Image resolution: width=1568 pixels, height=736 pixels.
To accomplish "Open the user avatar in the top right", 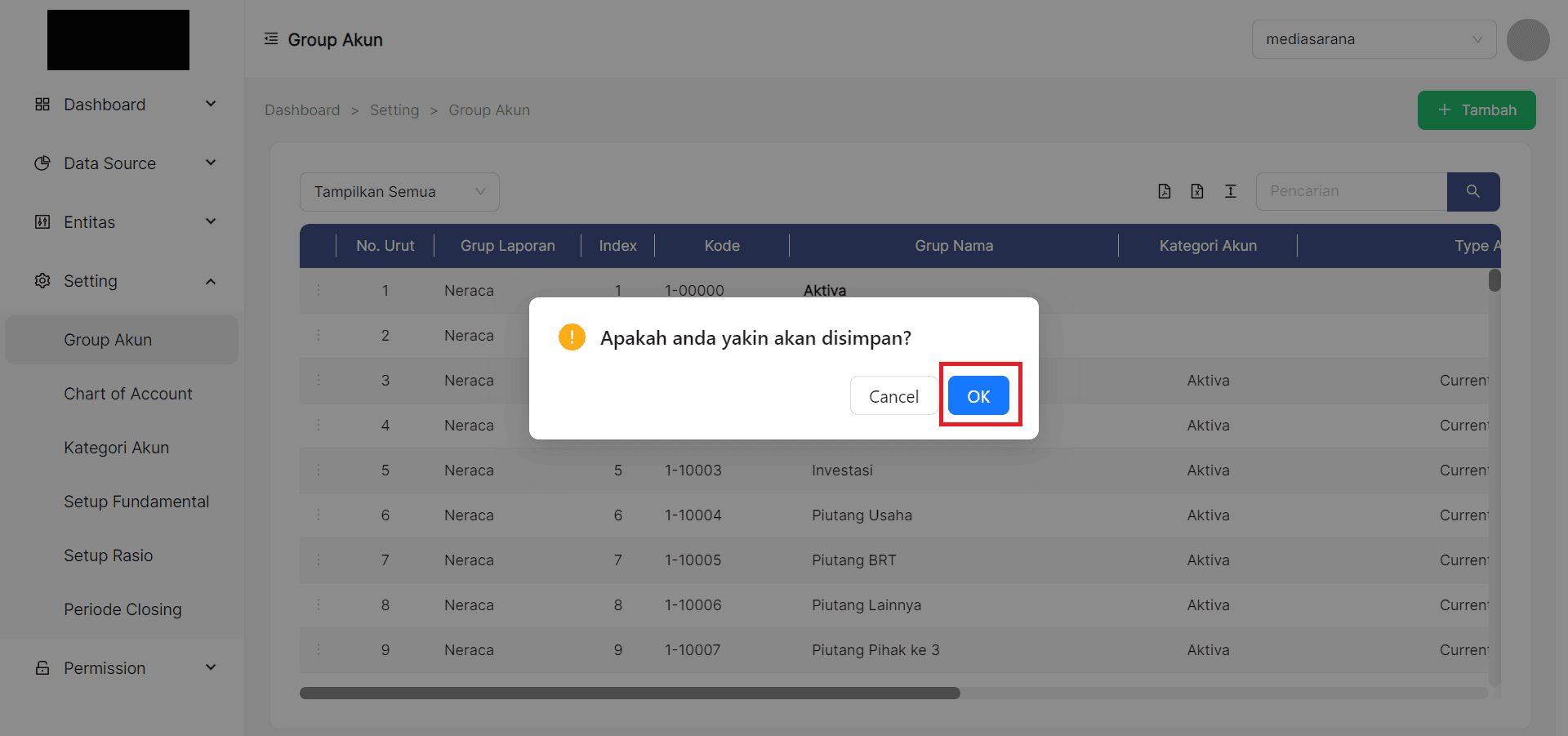I will tap(1527, 39).
